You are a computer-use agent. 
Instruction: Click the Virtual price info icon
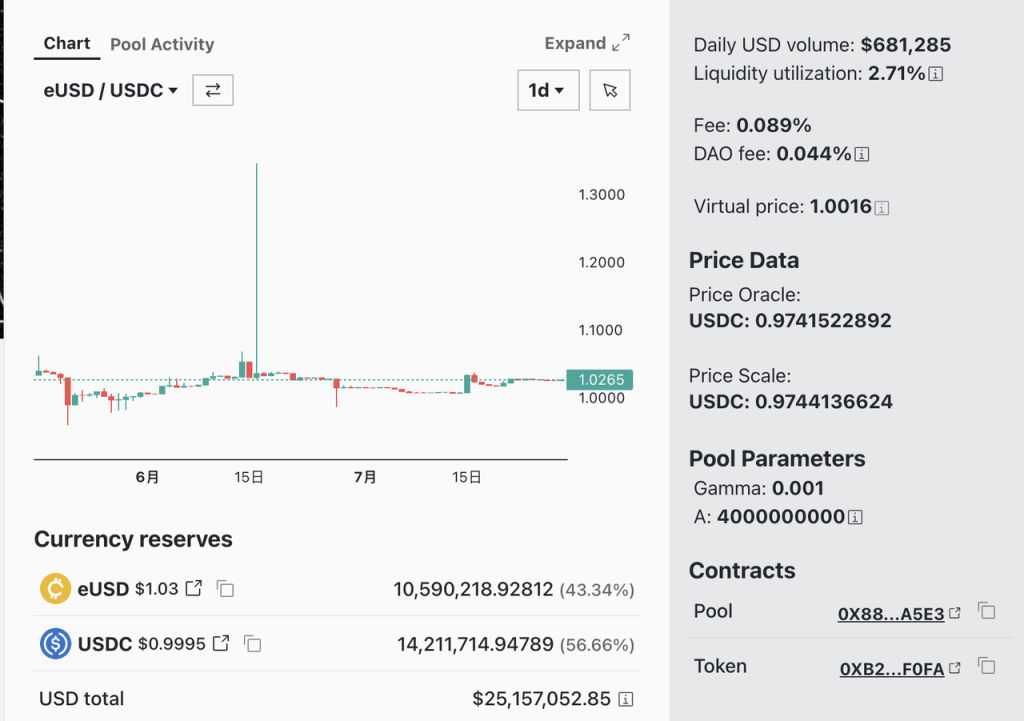tap(882, 208)
